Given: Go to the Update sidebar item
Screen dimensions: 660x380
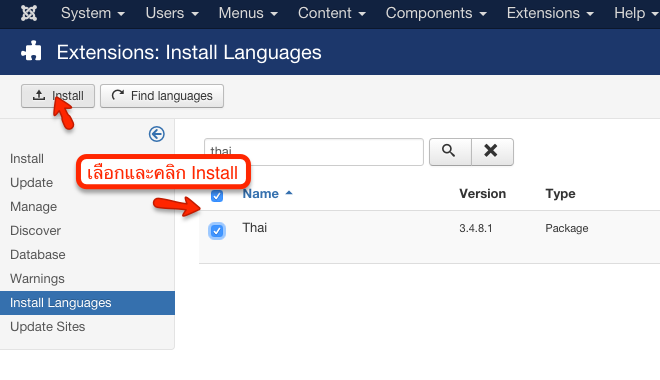Looking at the screenshot, I should 32,183.
